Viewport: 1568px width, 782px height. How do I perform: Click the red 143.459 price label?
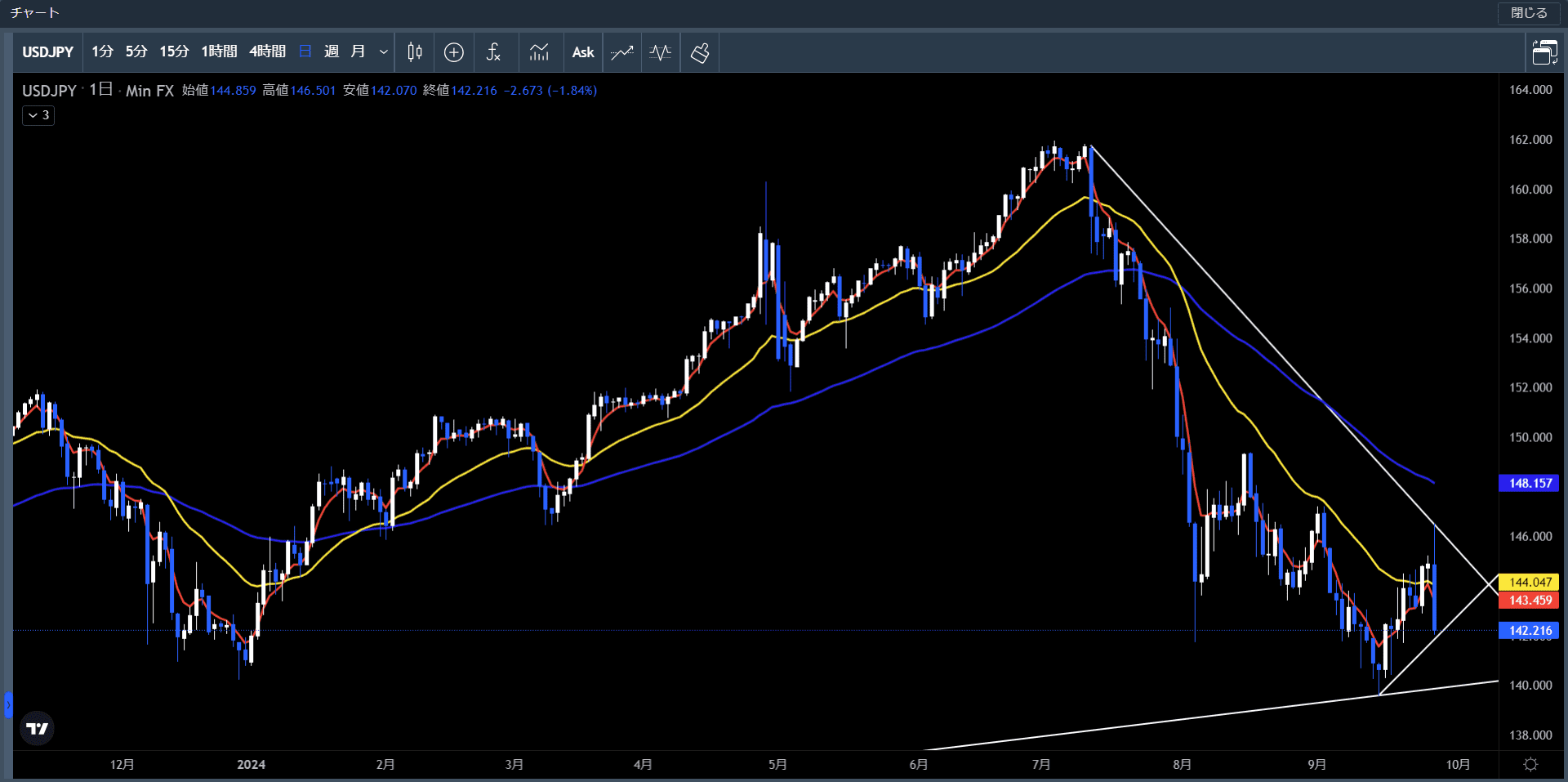(1529, 600)
